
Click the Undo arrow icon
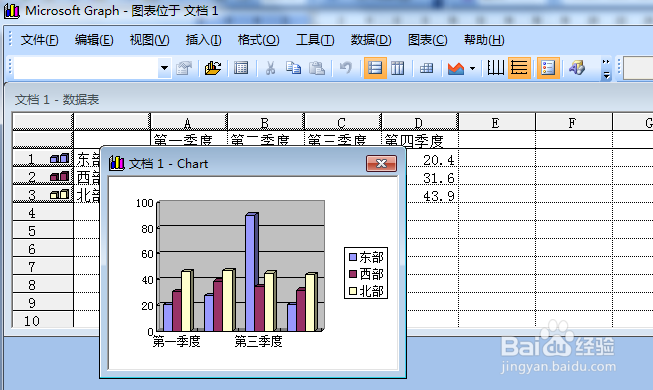[x=346, y=68]
